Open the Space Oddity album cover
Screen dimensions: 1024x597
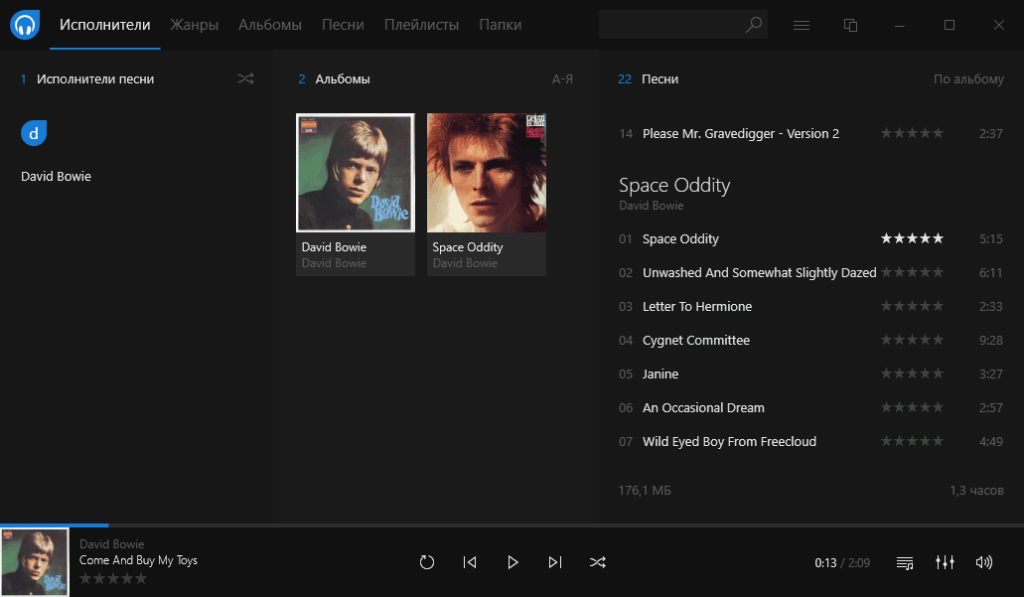pos(486,170)
